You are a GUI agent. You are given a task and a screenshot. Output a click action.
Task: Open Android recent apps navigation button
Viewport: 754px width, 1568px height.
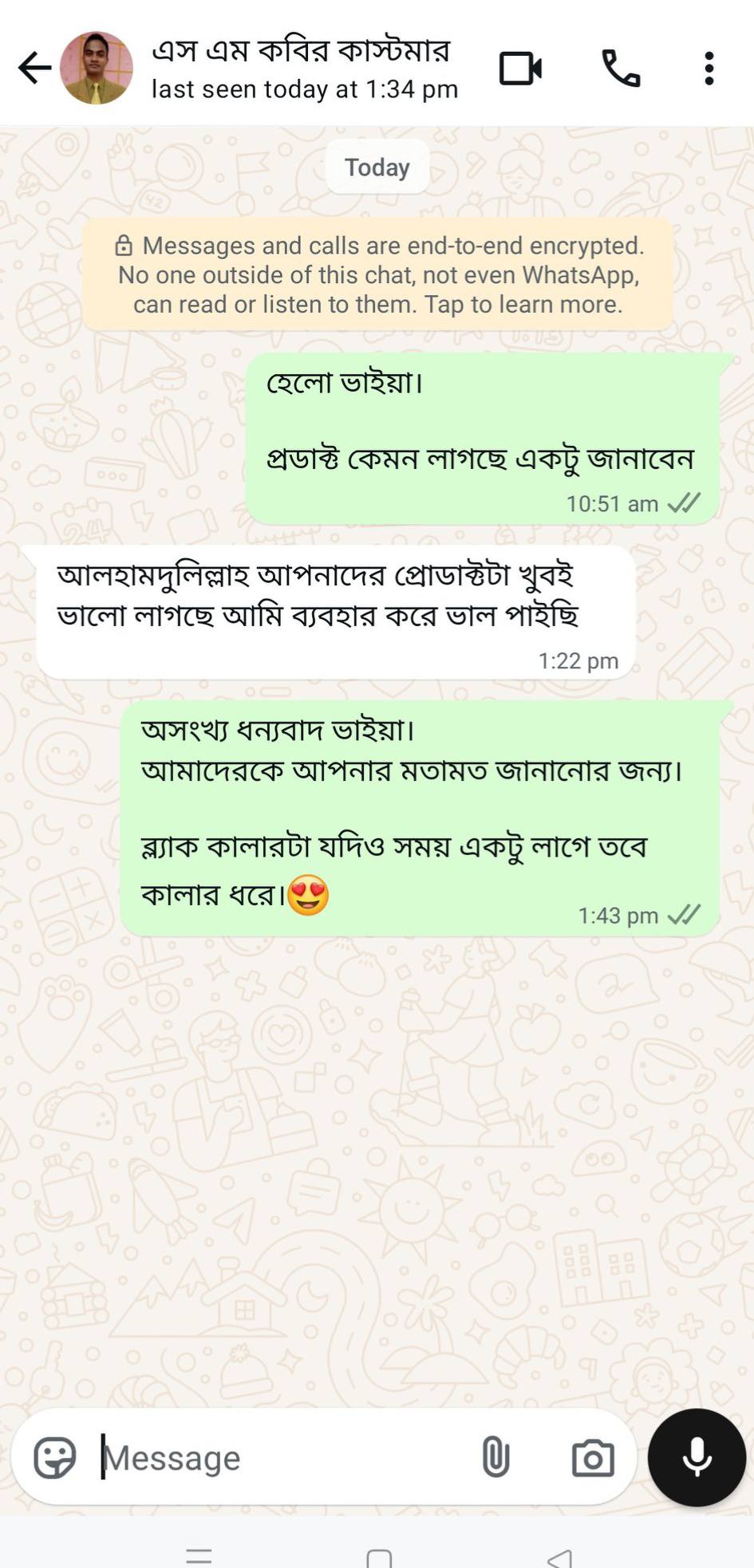(x=199, y=1555)
